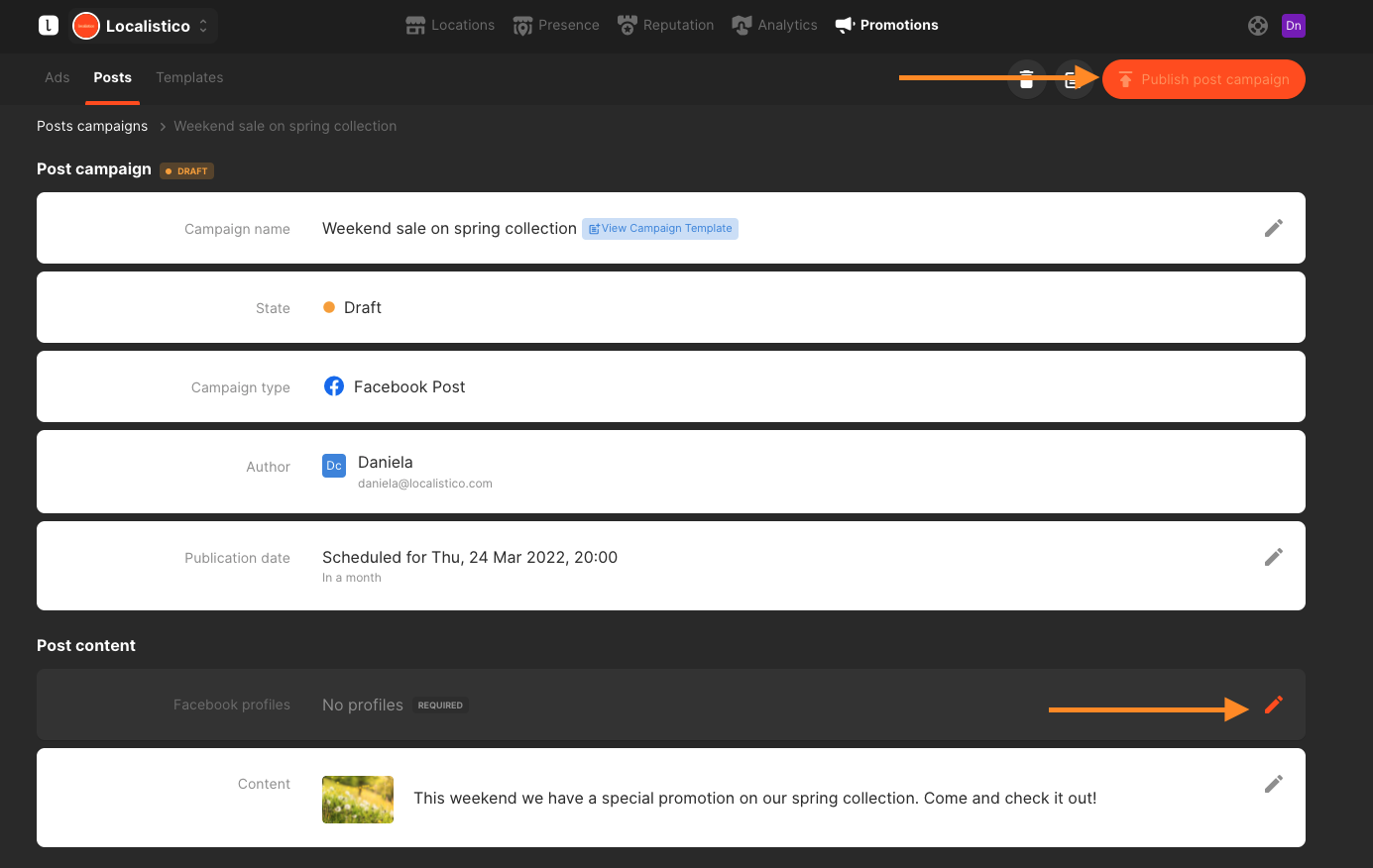Open the Promotions menu

click(x=886, y=25)
